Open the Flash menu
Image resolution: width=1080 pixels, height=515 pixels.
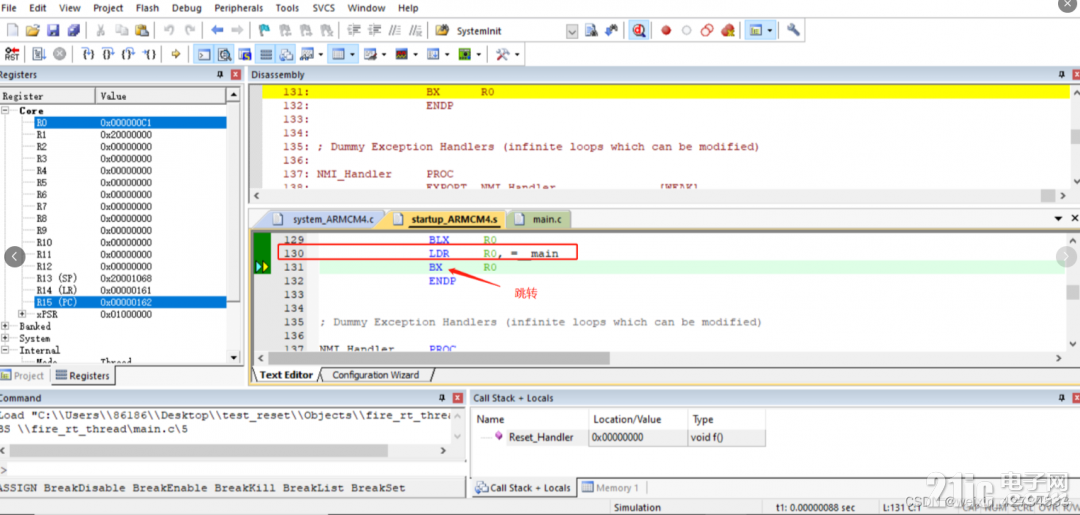pos(147,8)
